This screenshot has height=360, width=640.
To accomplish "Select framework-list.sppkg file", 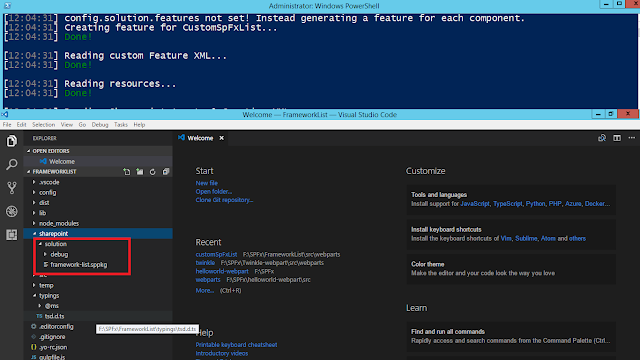I will (x=98, y=264).
